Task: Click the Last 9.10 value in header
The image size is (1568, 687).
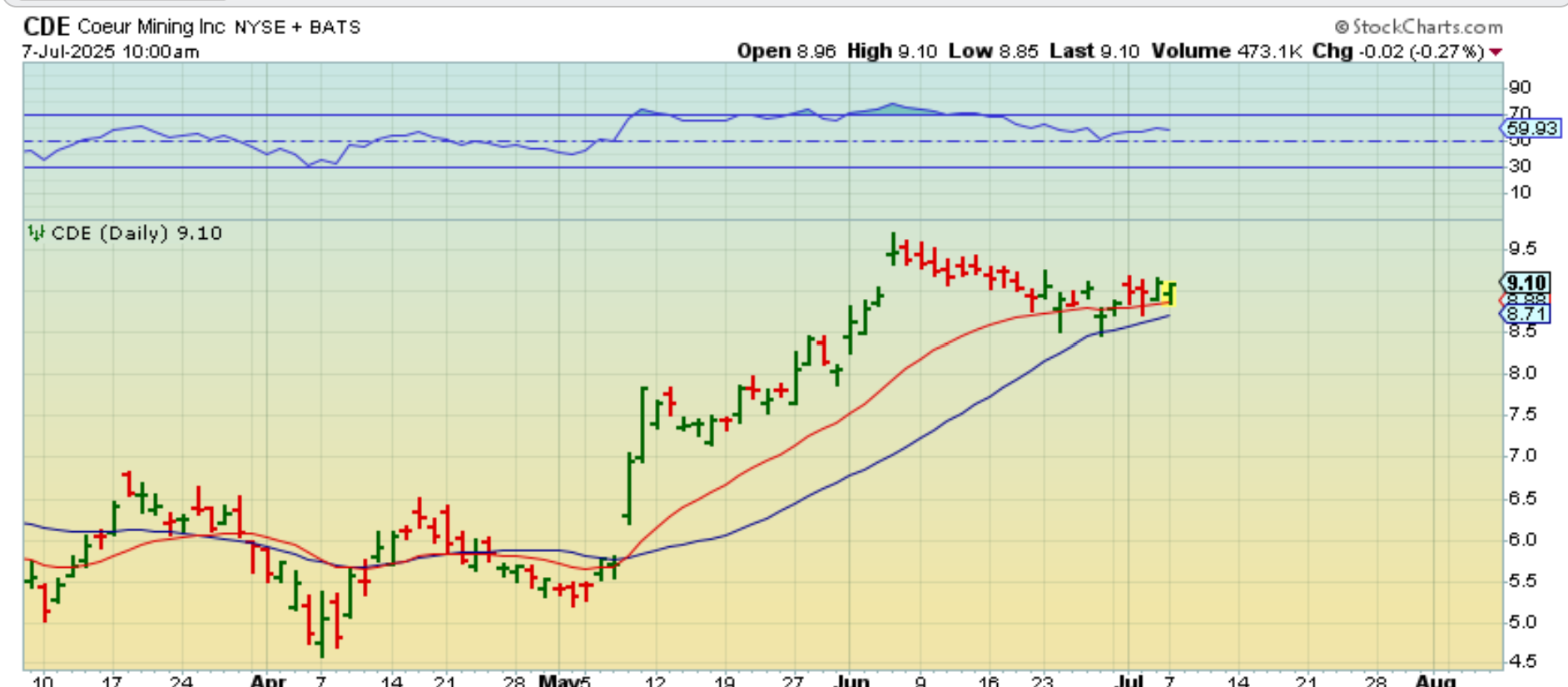Action: point(1094,52)
